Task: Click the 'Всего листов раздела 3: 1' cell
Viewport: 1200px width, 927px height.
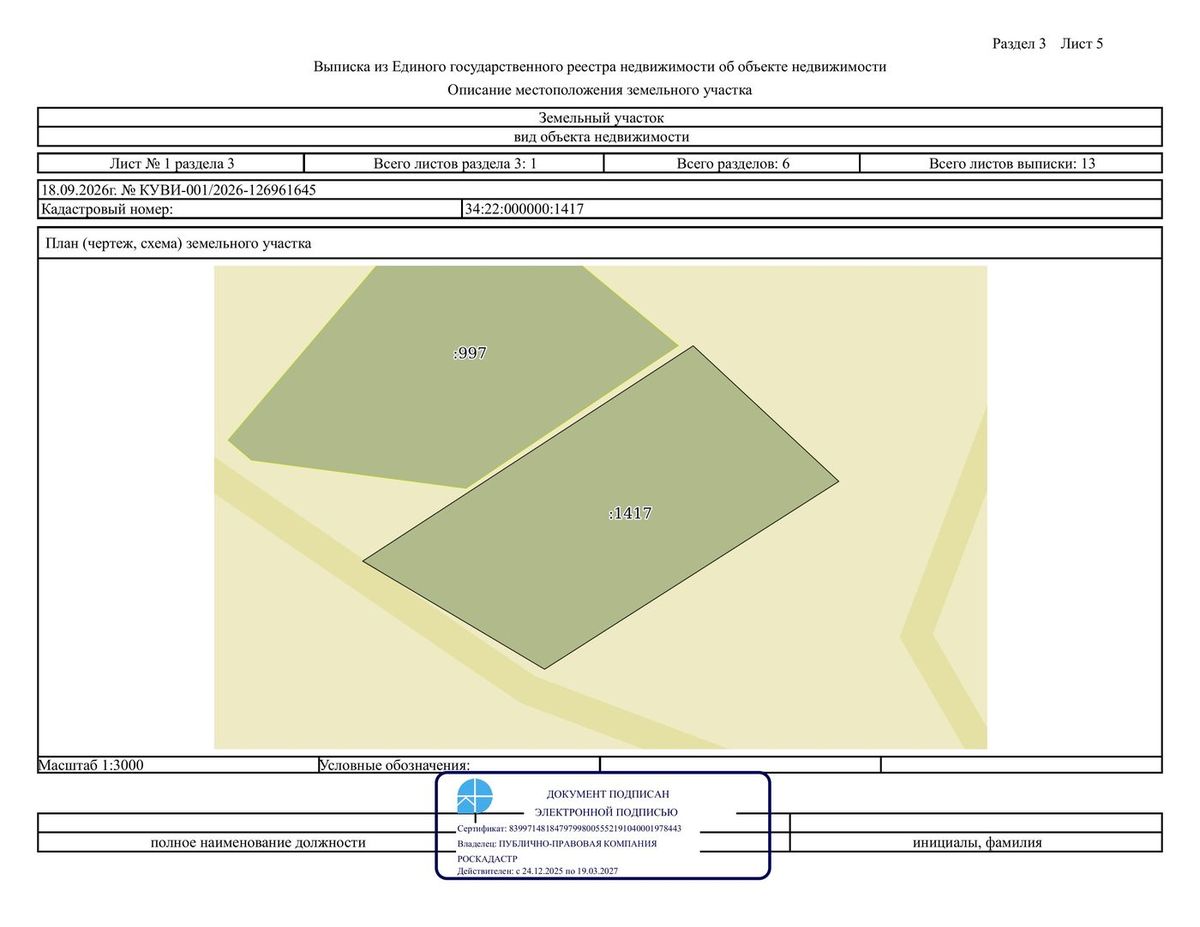Action: [x=455, y=163]
